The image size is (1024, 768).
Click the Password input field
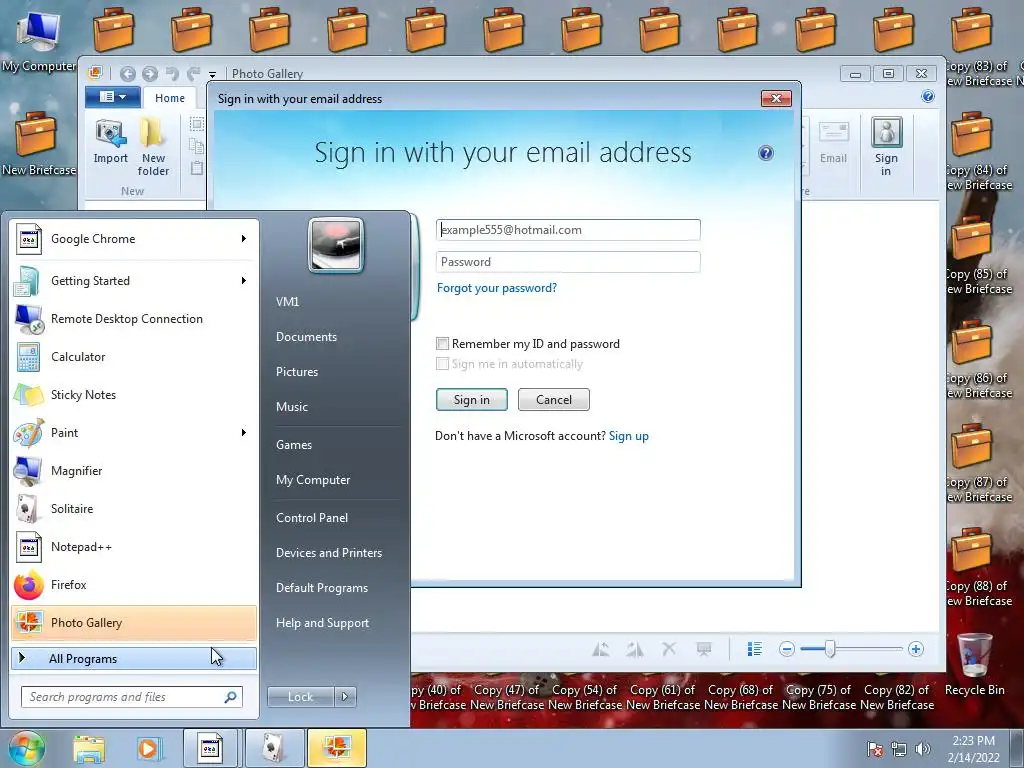568,262
